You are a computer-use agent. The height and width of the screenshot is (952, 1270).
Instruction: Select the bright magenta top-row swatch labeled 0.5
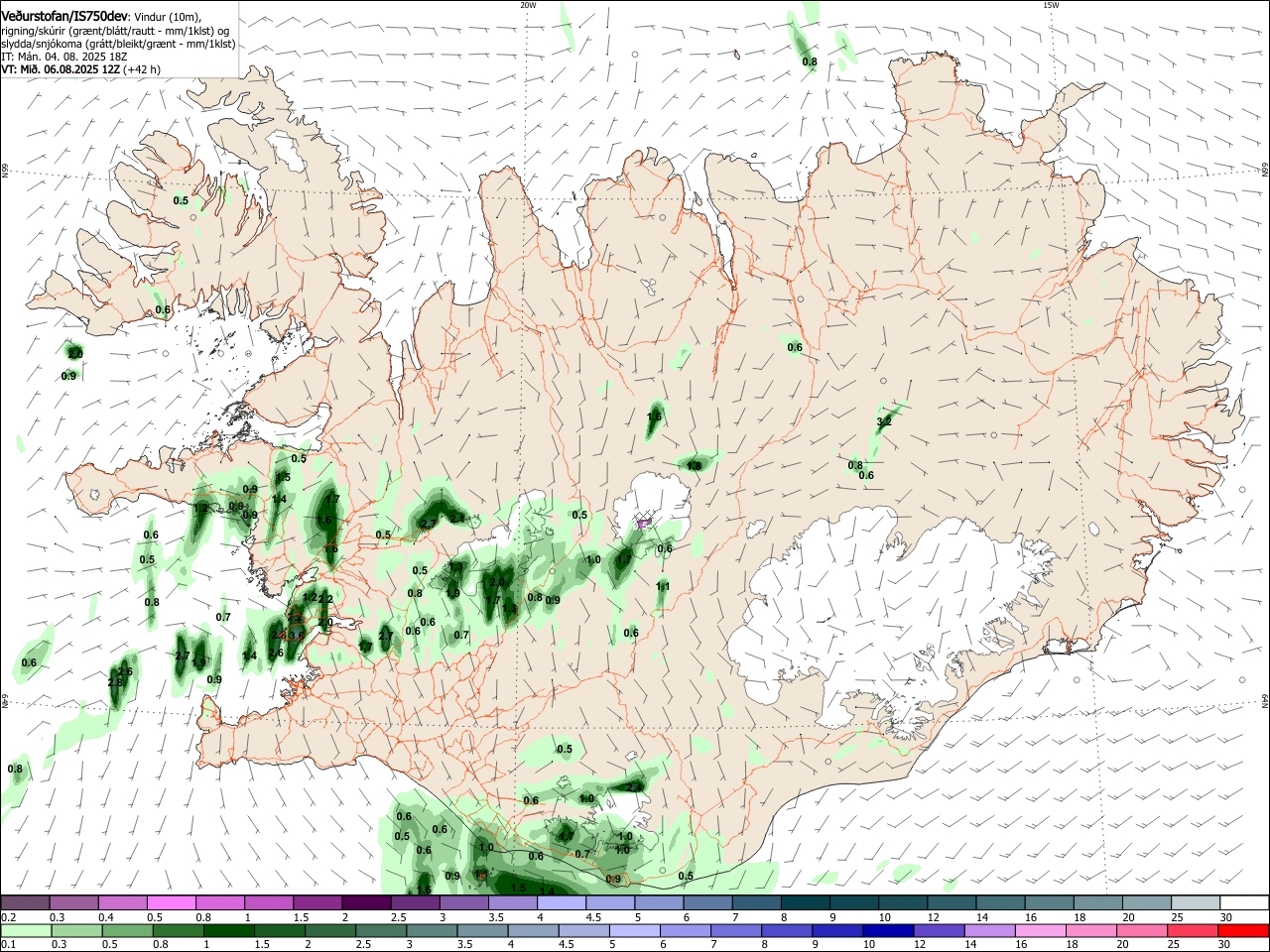point(171,902)
